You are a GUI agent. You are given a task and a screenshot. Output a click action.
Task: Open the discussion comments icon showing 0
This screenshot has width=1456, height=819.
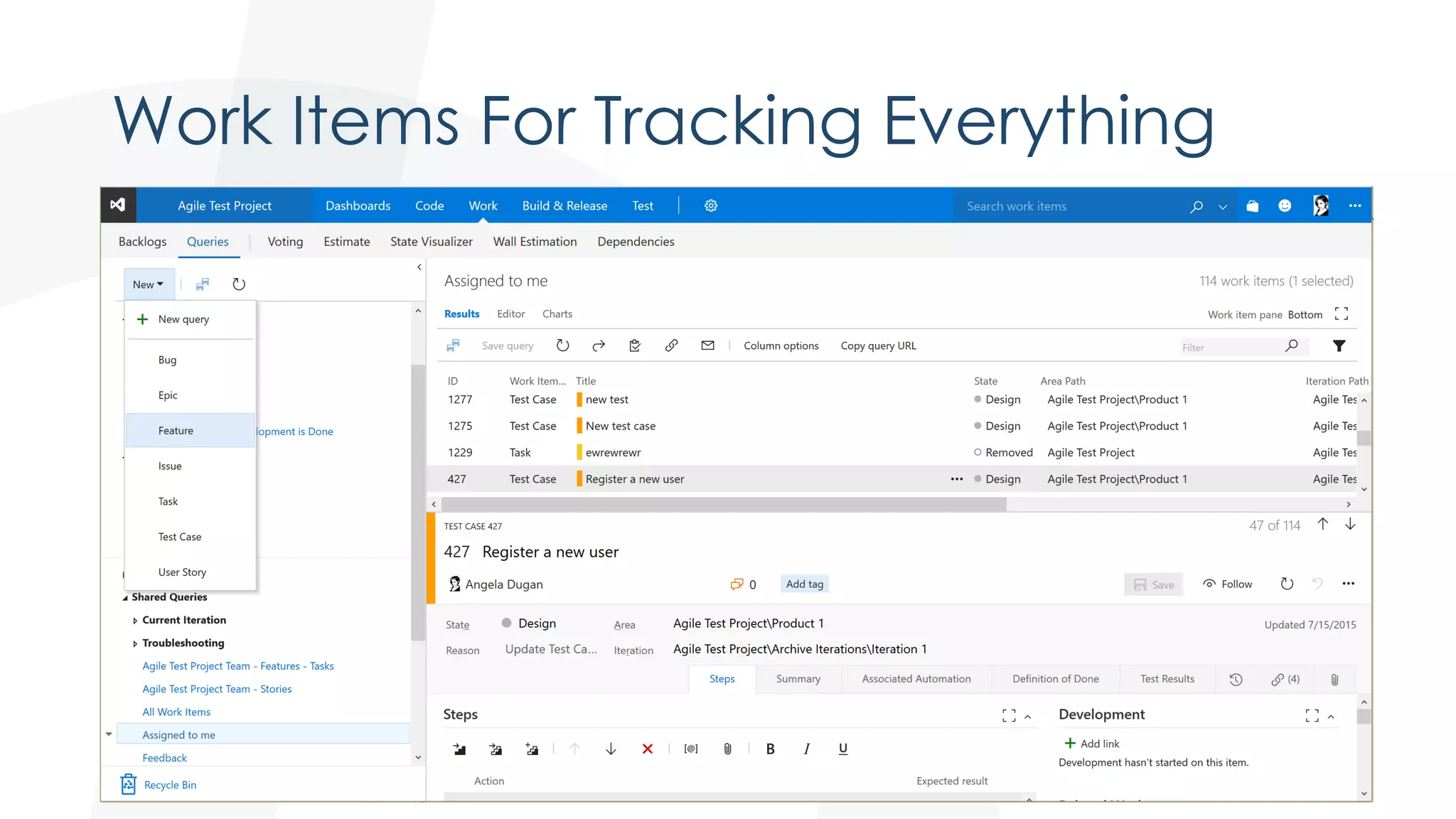coord(742,584)
